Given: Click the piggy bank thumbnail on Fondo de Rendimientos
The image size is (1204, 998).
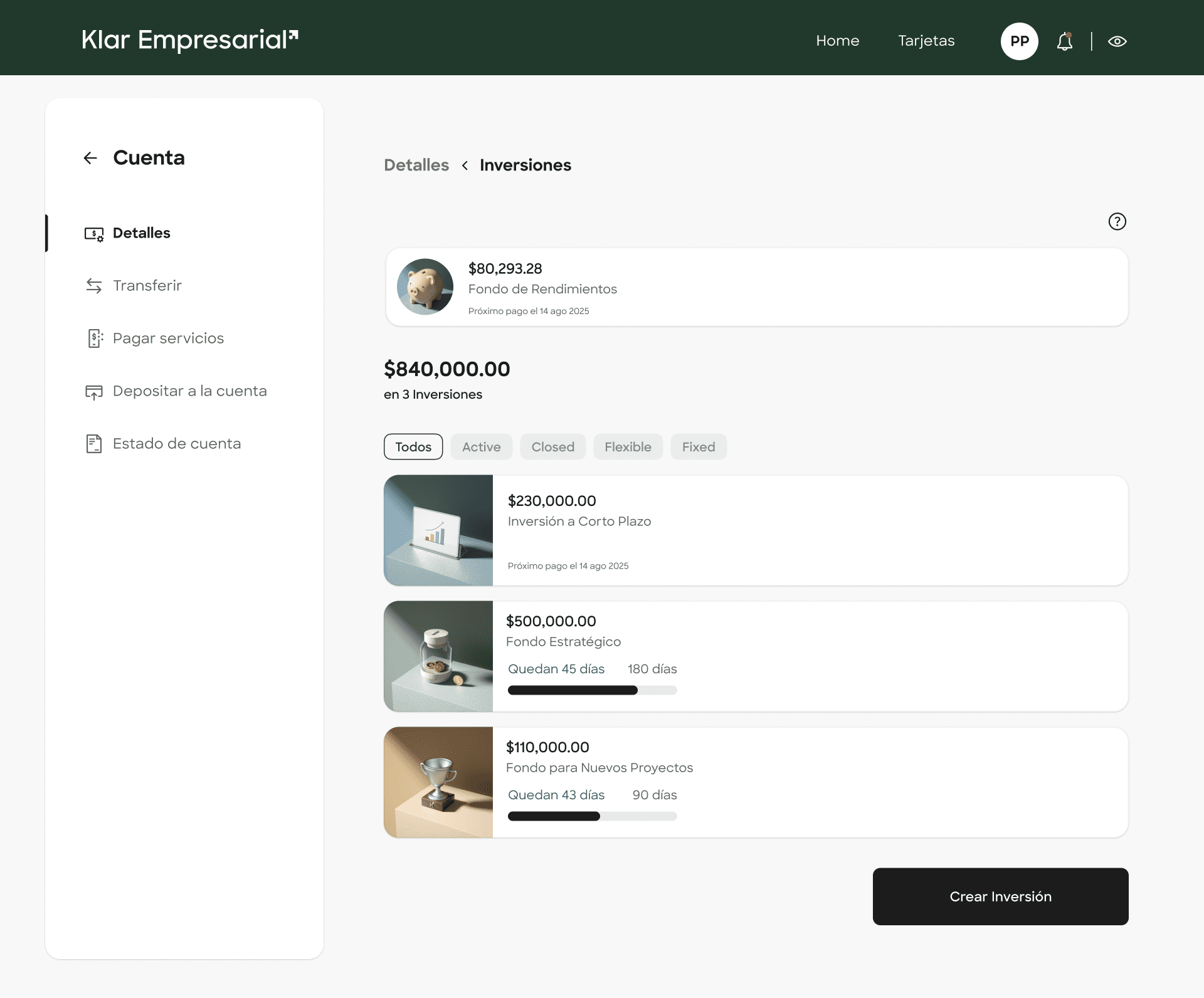Looking at the screenshot, I should click(425, 286).
